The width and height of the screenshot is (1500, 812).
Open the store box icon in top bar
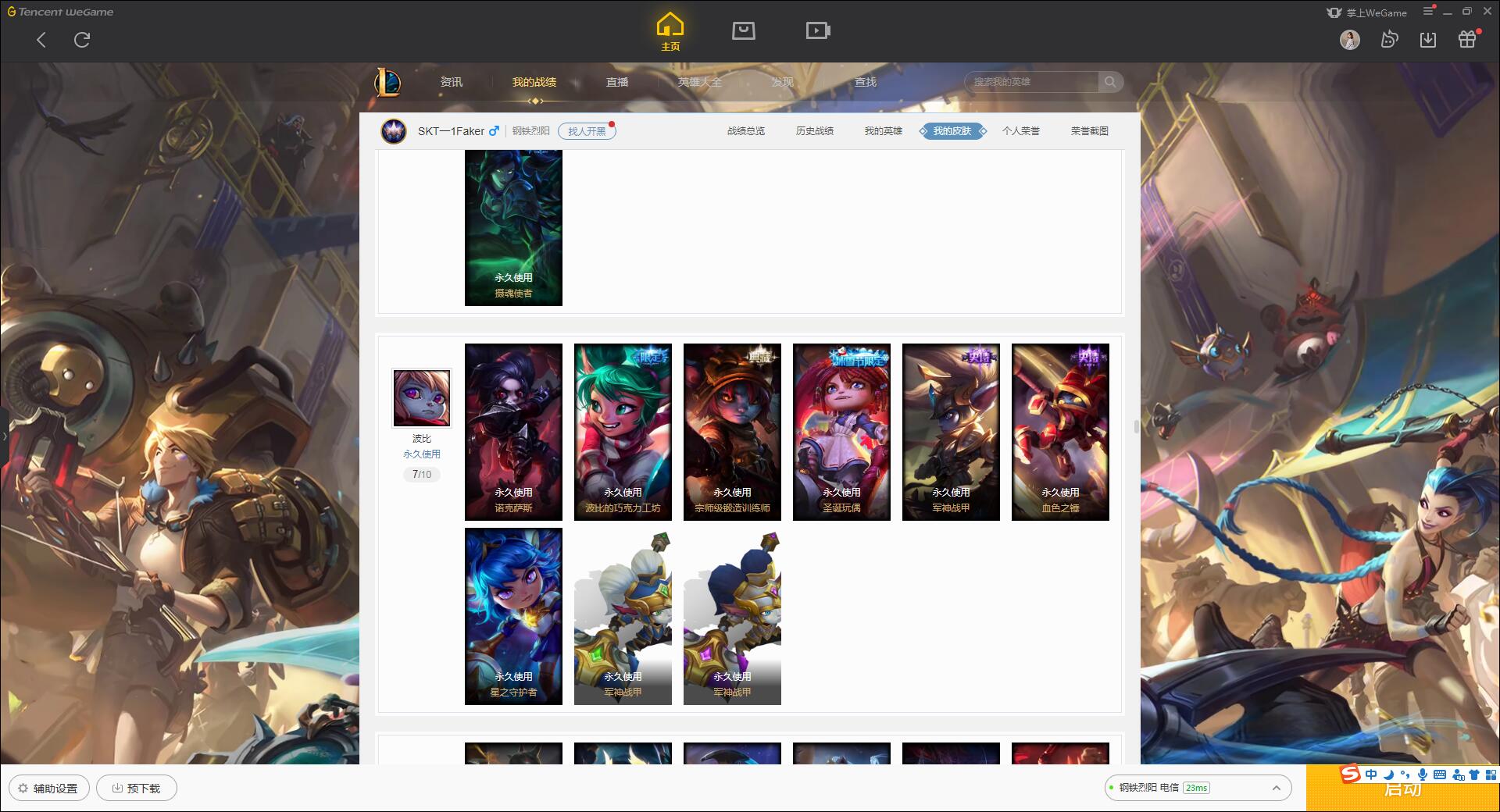(x=743, y=30)
